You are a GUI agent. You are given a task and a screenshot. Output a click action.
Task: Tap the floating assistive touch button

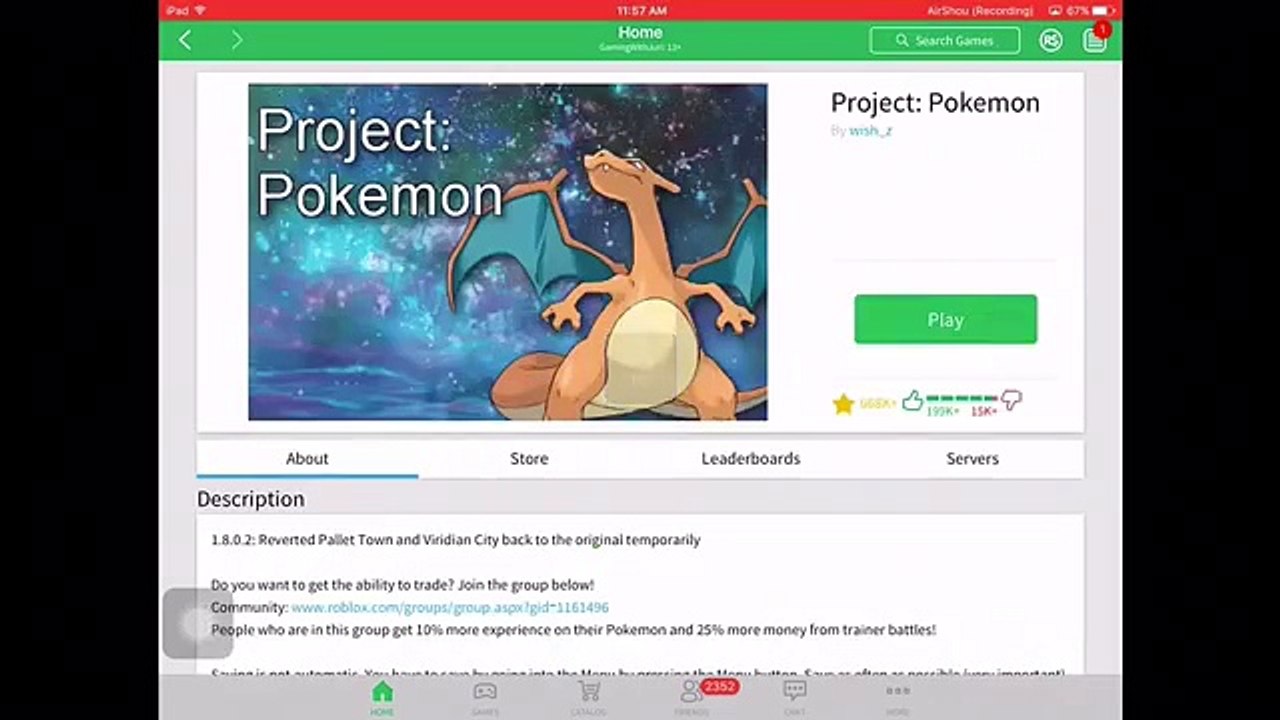(198, 623)
